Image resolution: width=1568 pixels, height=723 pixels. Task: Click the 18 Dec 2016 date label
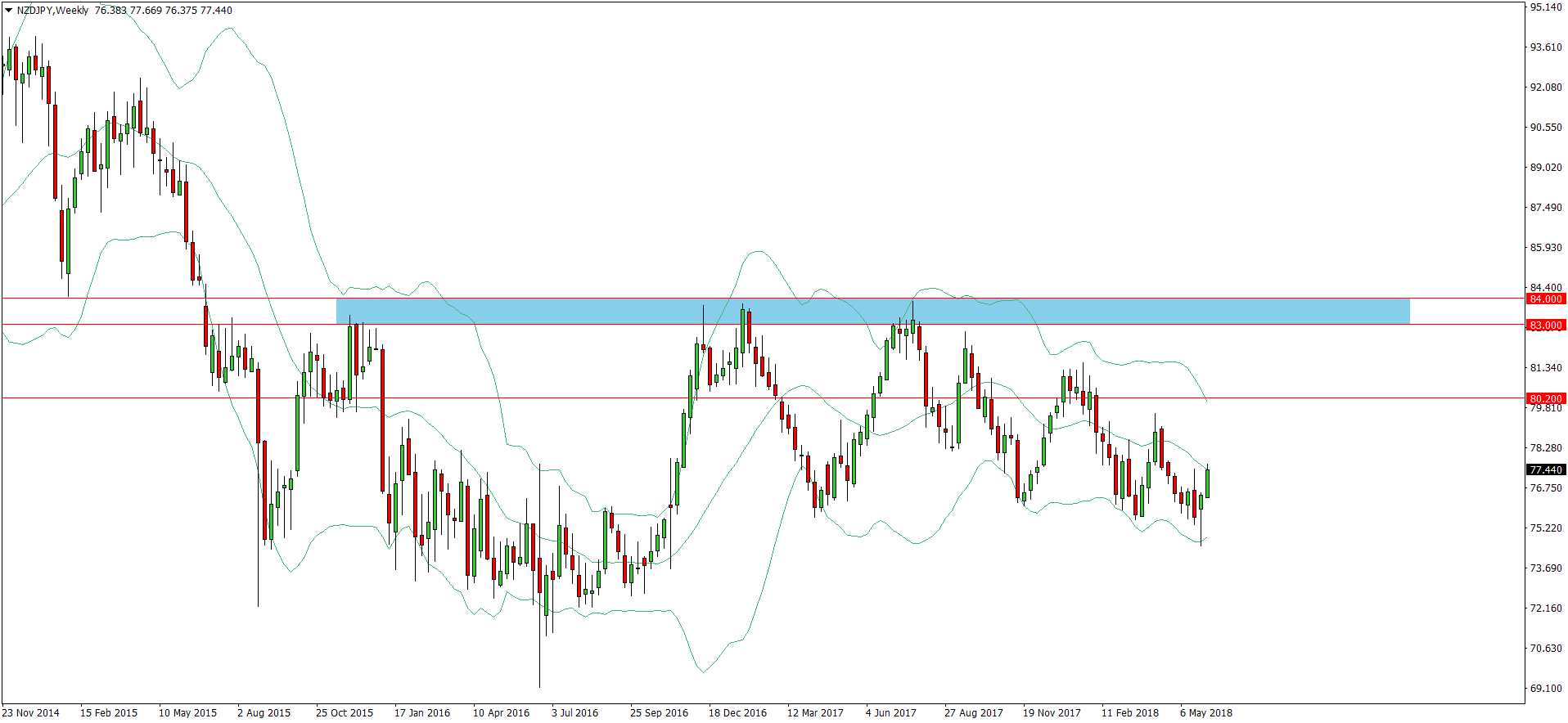pyautogui.click(x=737, y=713)
